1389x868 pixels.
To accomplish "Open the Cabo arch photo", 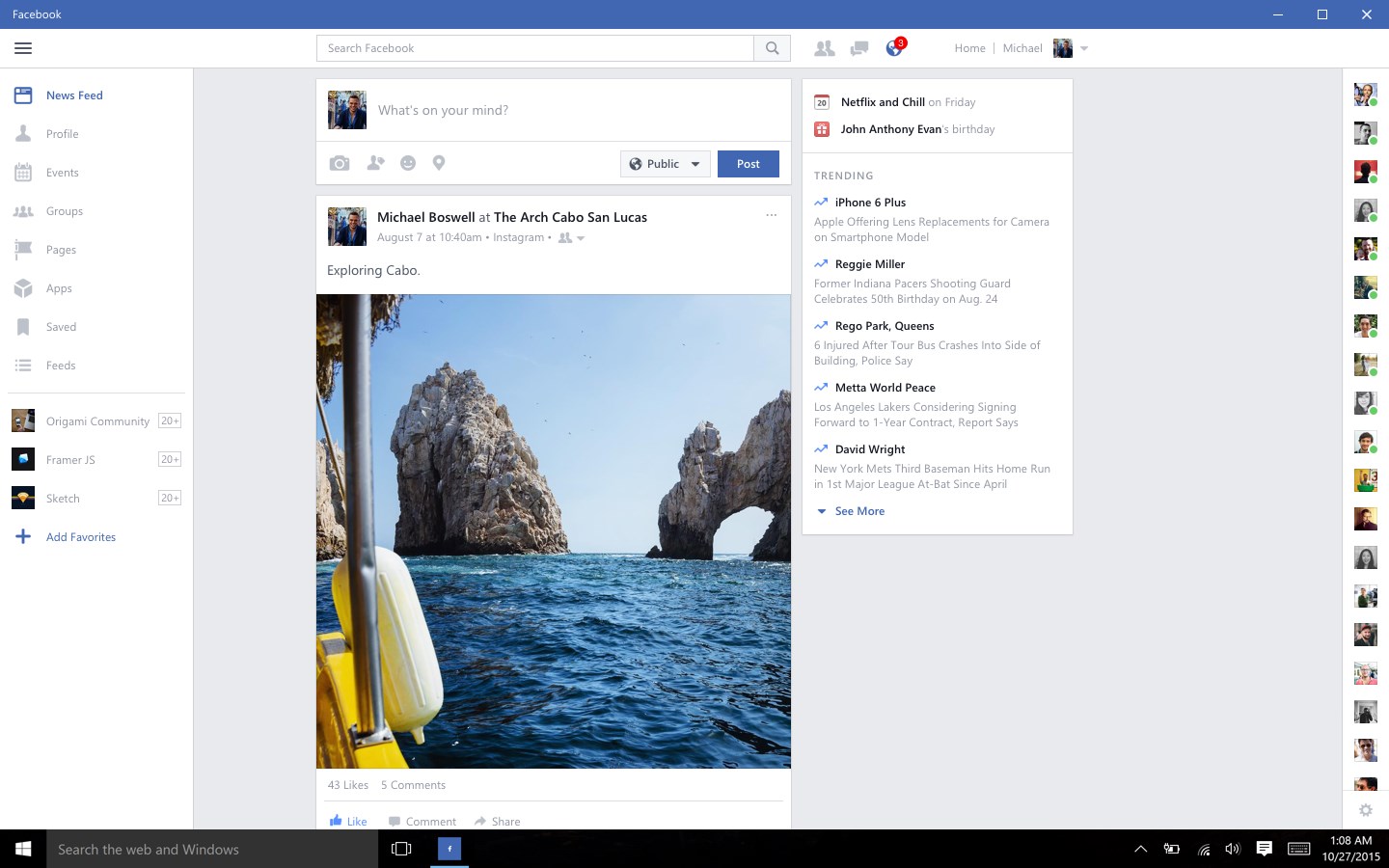I will point(554,531).
